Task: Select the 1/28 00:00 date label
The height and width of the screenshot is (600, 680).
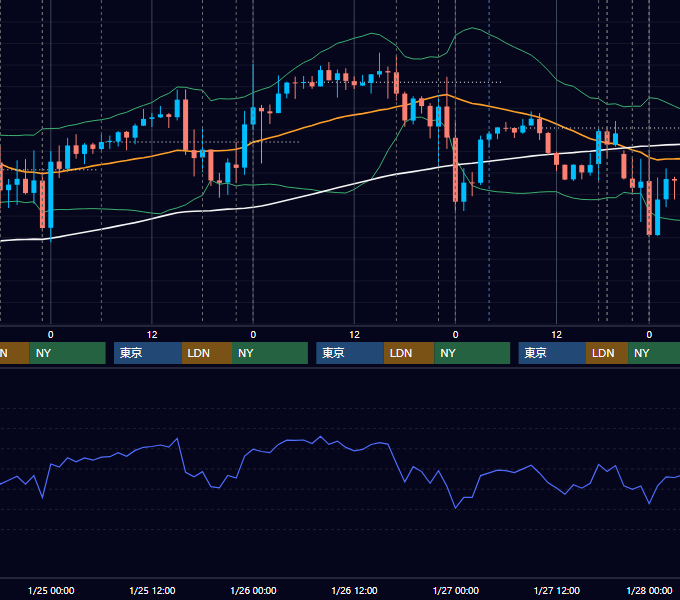Action: coord(649,590)
